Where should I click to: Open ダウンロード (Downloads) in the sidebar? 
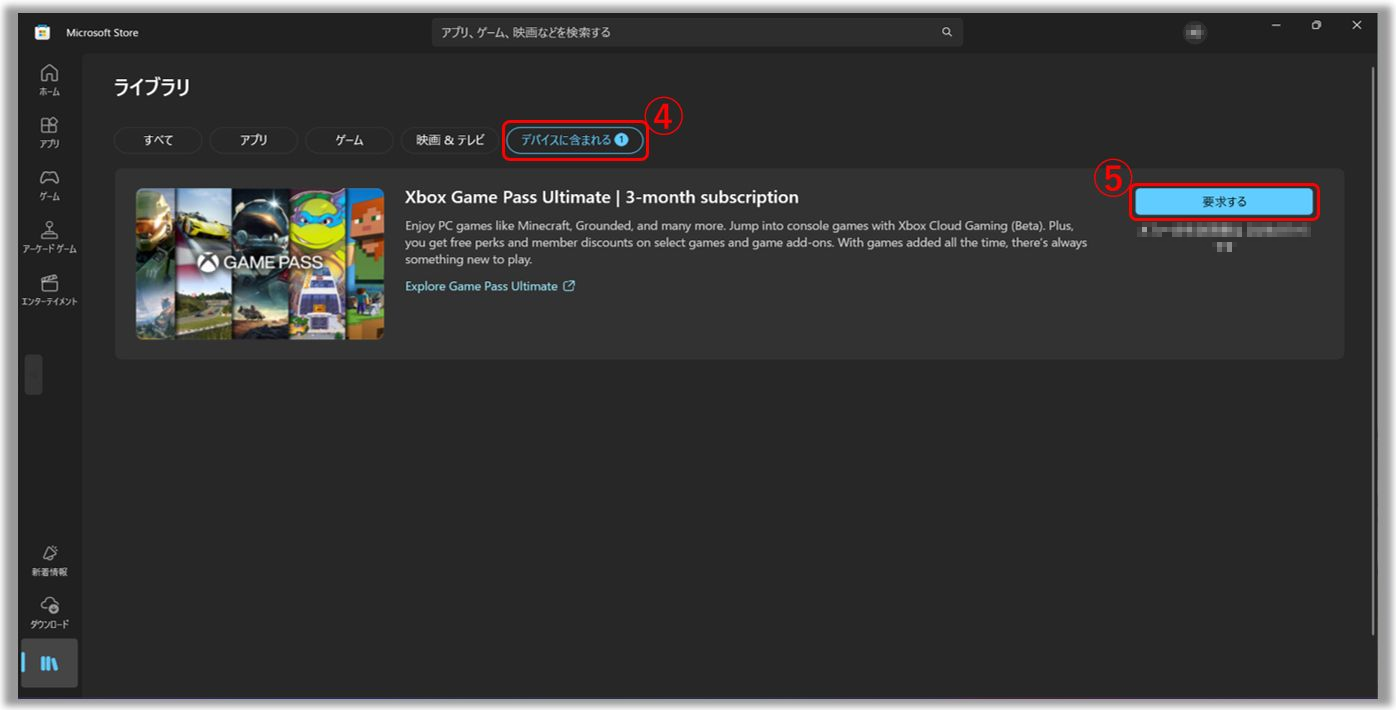(x=49, y=613)
